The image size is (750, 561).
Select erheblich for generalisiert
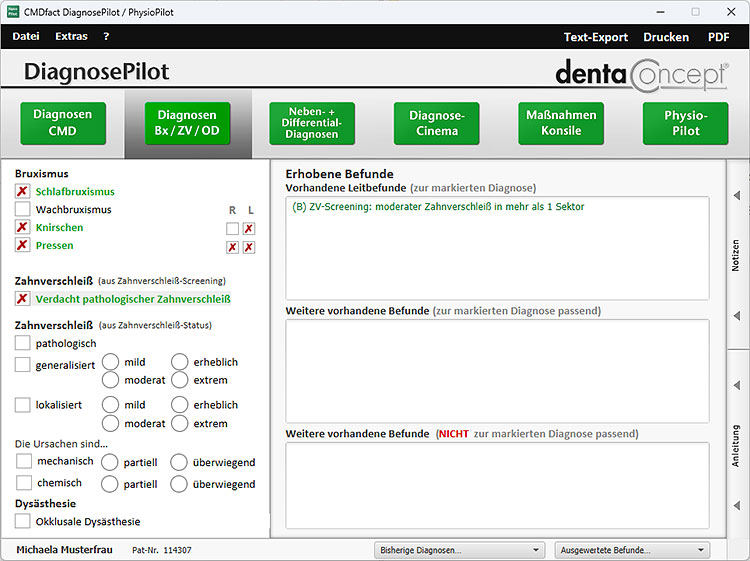pyautogui.click(x=179, y=362)
